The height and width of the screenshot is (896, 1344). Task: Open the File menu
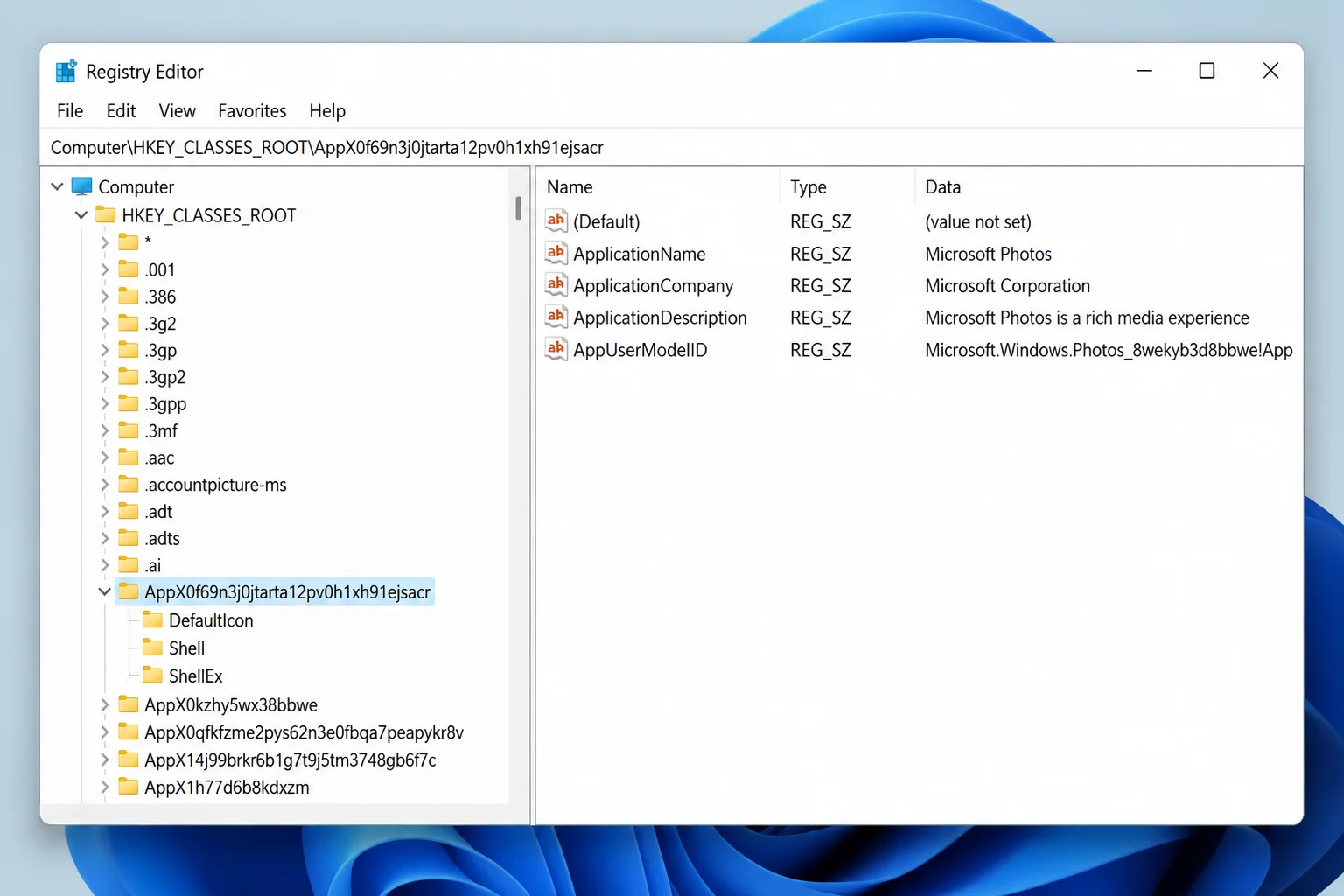(x=70, y=110)
